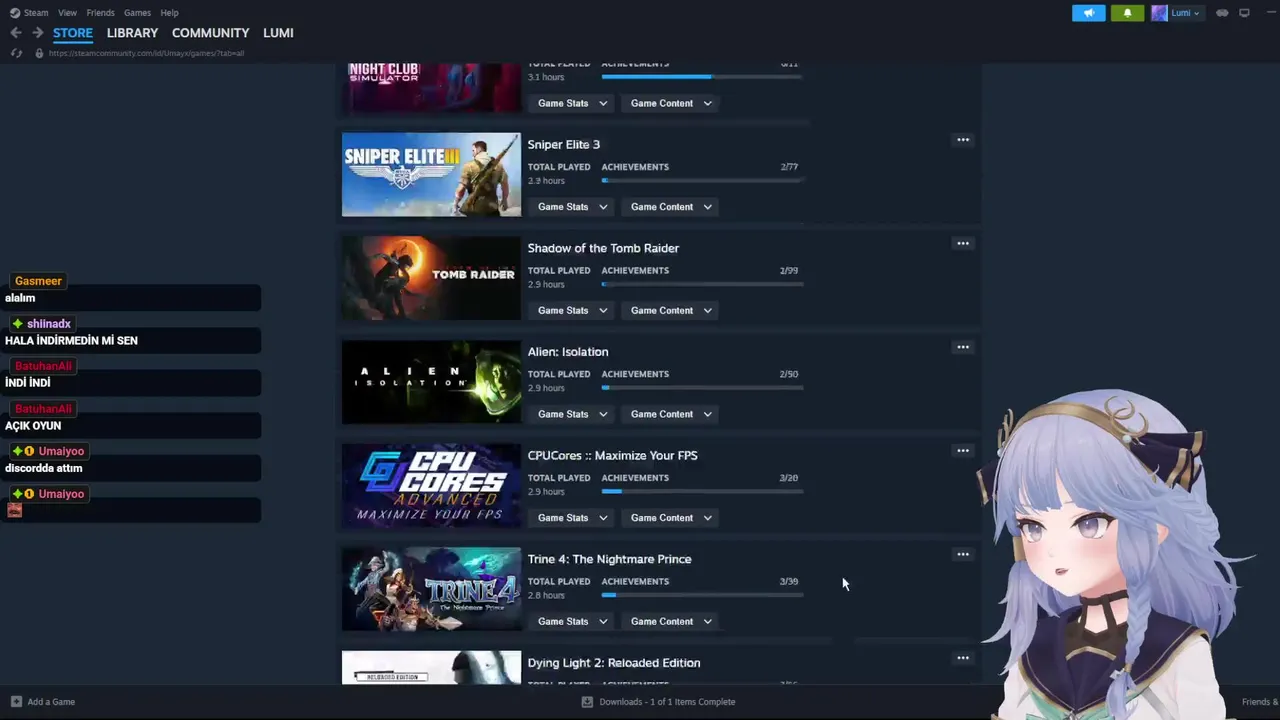Expand Game Stats for Night Club Simulator
Screen dimensions: 1280x720
click(572, 103)
